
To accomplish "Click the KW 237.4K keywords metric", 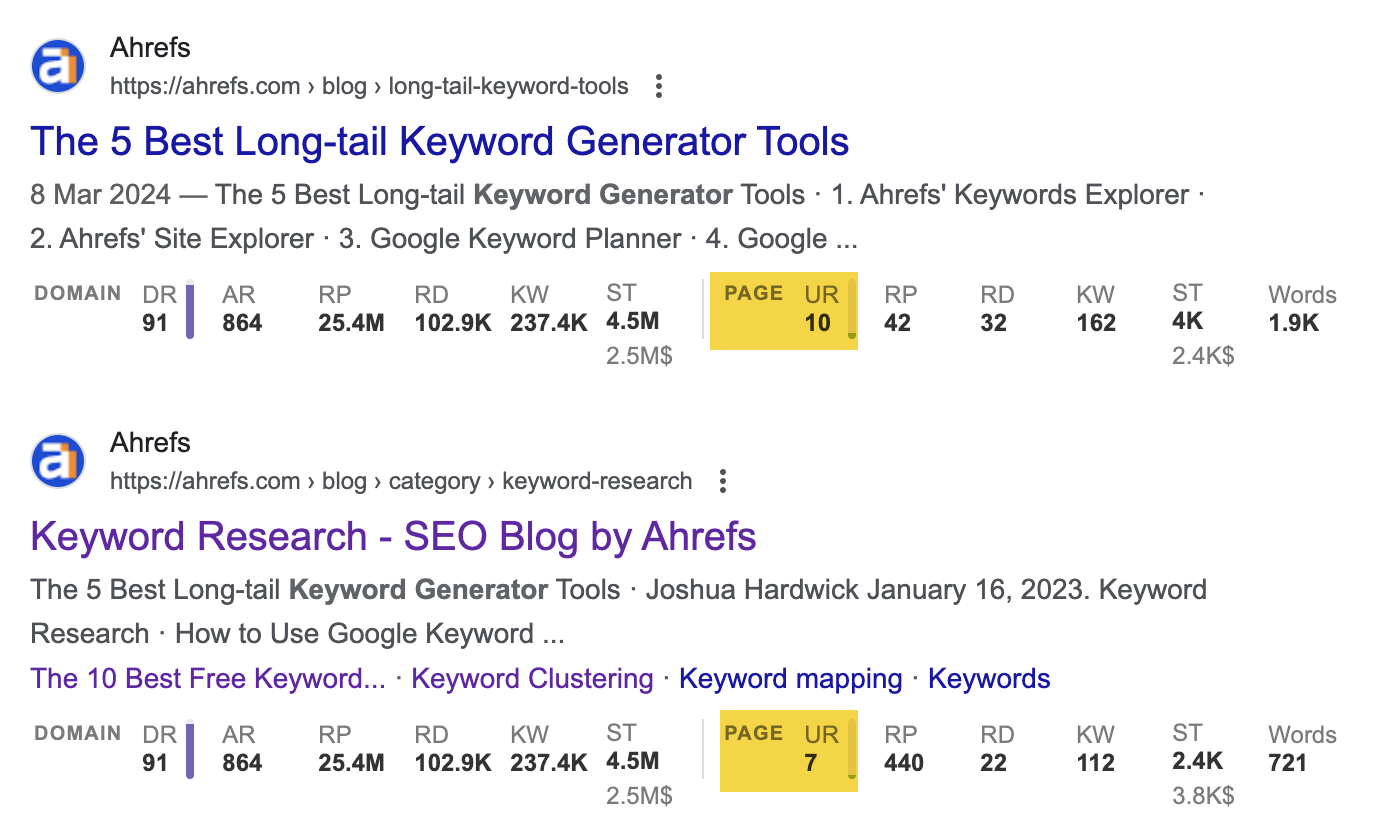I will (x=548, y=308).
